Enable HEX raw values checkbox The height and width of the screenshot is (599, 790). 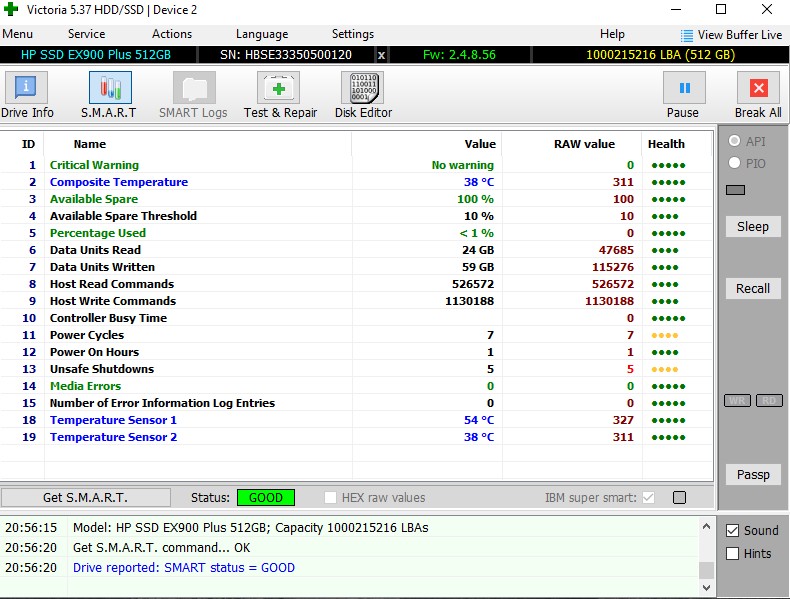point(331,498)
